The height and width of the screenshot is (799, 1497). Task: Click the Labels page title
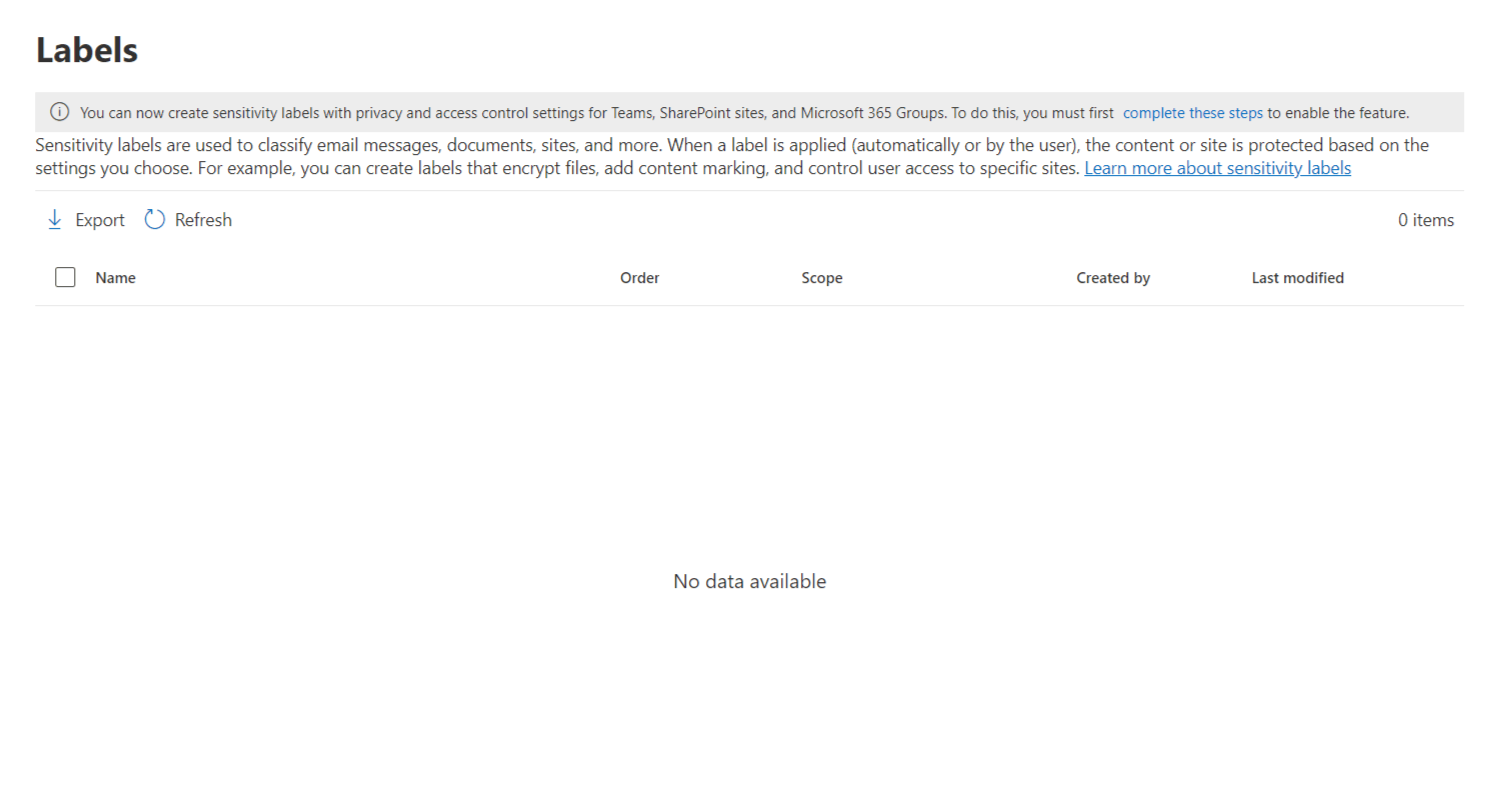(86, 49)
